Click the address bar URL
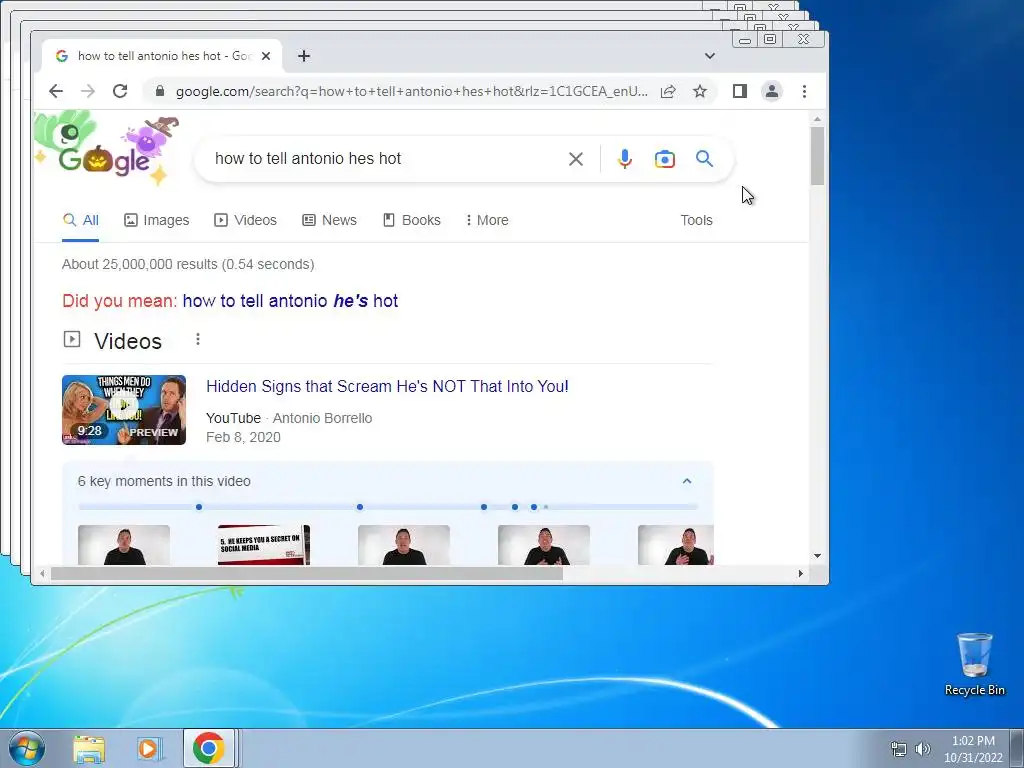The height and width of the screenshot is (768, 1024). (x=411, y=91)
